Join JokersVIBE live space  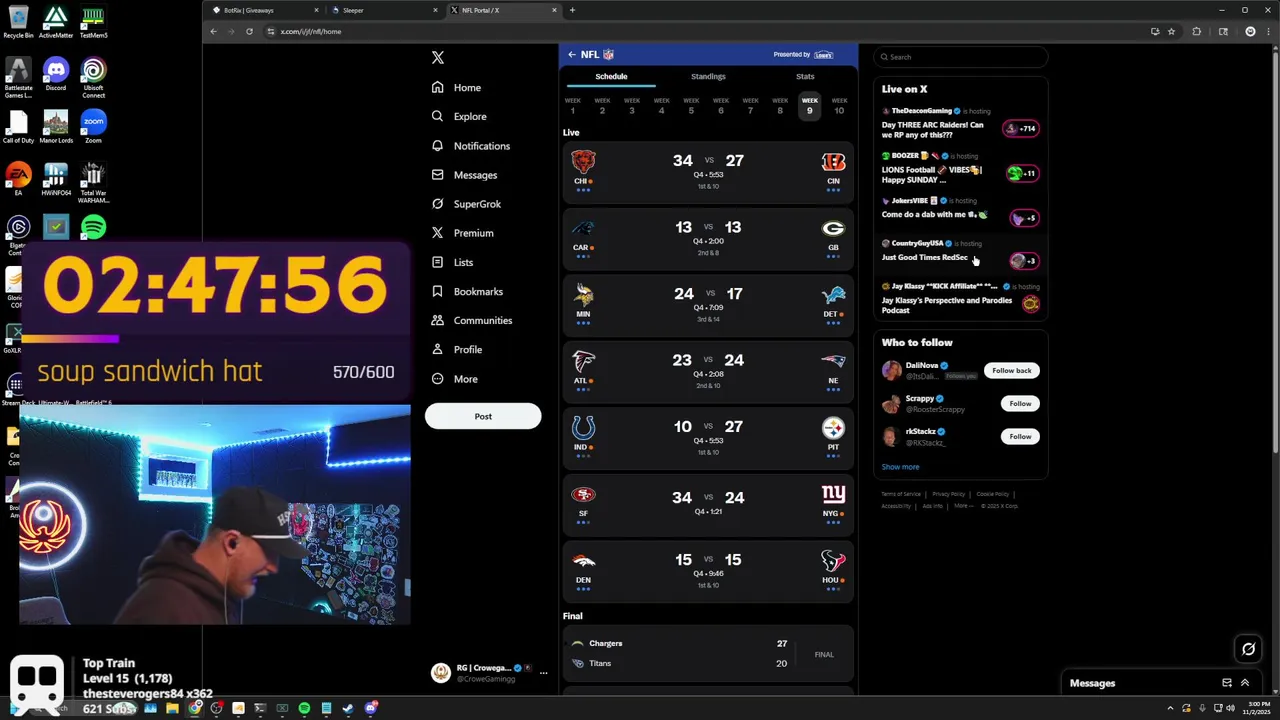coord(1024,218)
